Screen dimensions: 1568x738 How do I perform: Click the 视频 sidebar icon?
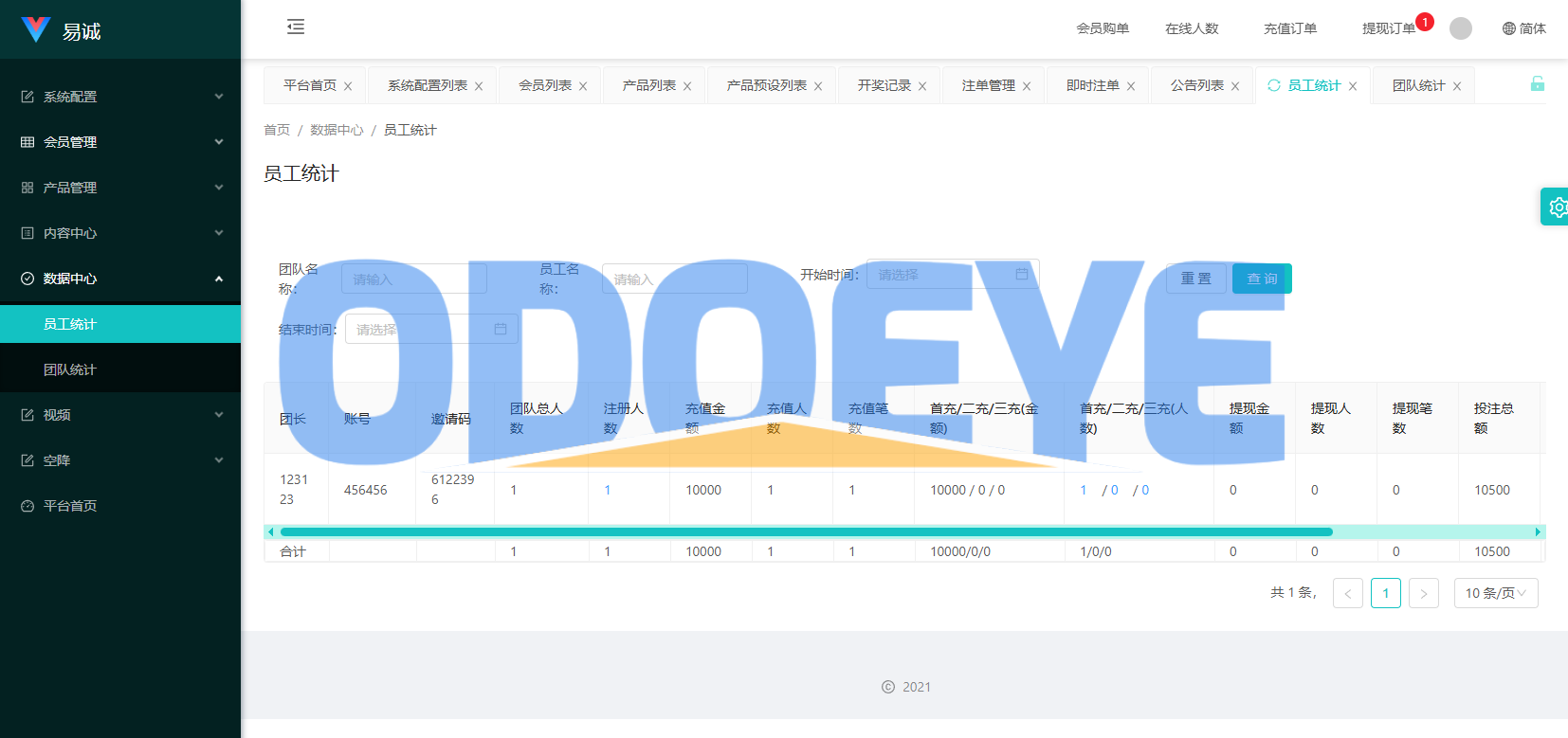(27, 415)
